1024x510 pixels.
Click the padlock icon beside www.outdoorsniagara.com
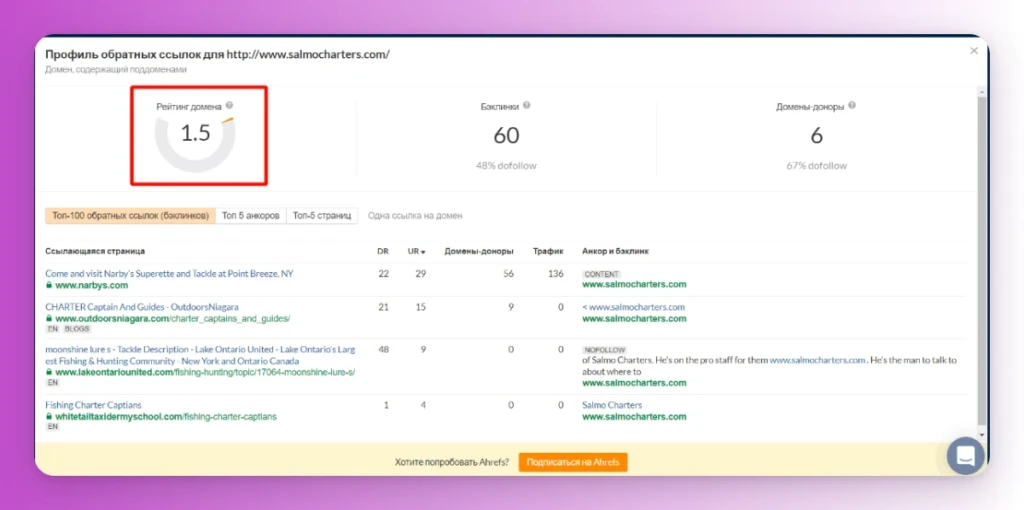(49, 319)
